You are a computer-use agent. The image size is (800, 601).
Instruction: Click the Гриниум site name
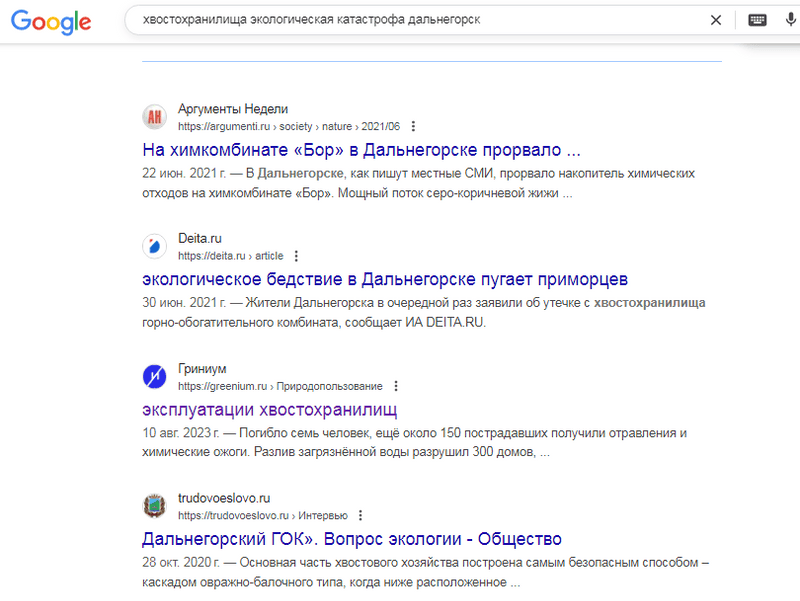202,369
